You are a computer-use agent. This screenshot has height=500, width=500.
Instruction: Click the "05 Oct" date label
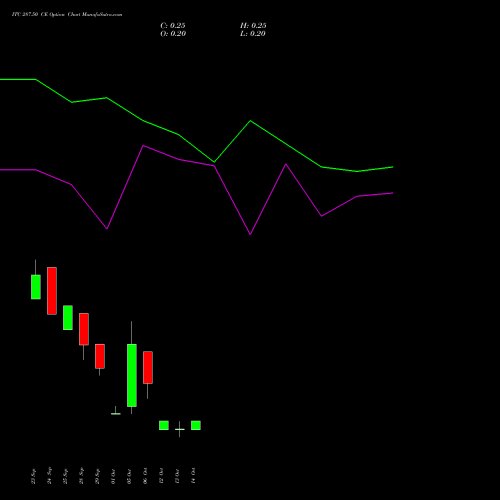point(129,477)
